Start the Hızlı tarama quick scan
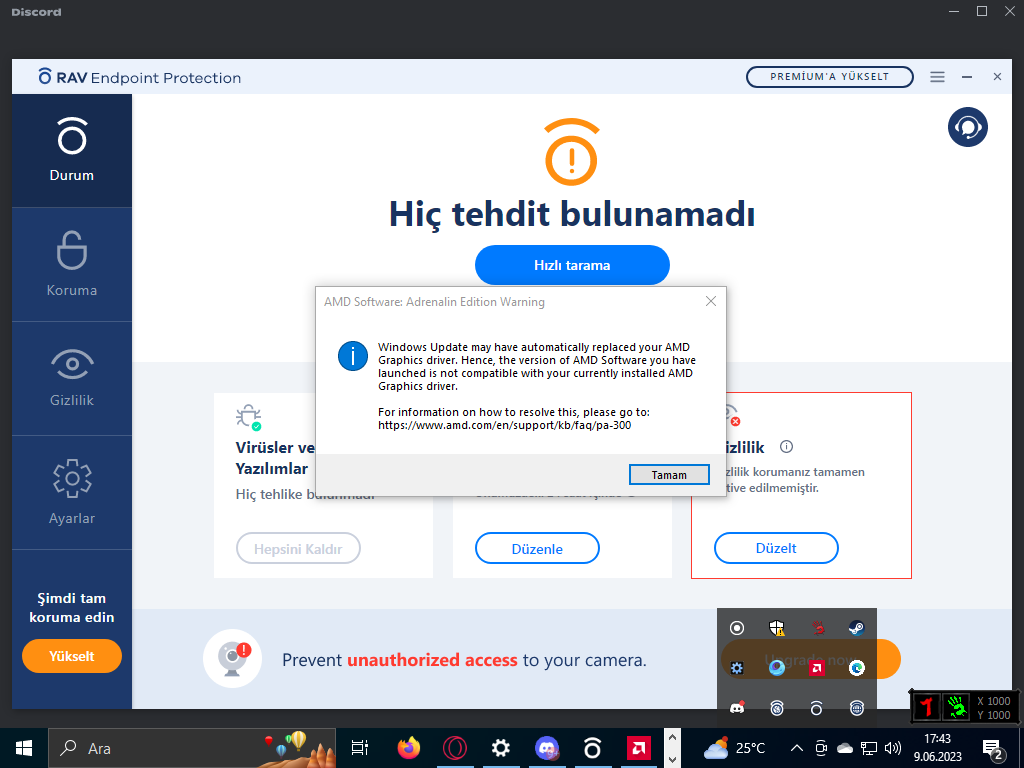The width and height of the screenshot is (1024, 768). pyautogui.click(x=572, y=265)
